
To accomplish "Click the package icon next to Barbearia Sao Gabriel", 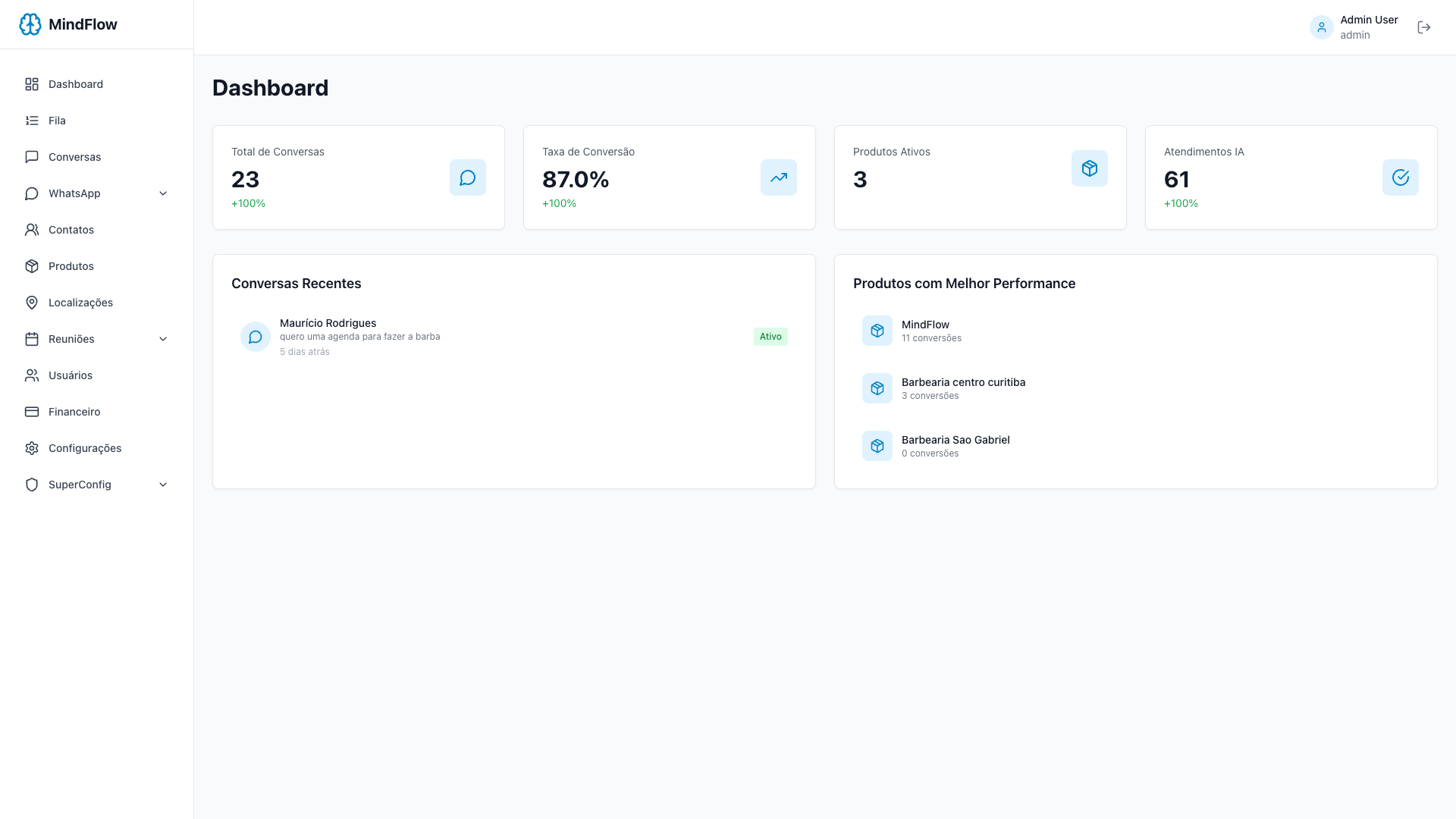I will pos(877,446).
